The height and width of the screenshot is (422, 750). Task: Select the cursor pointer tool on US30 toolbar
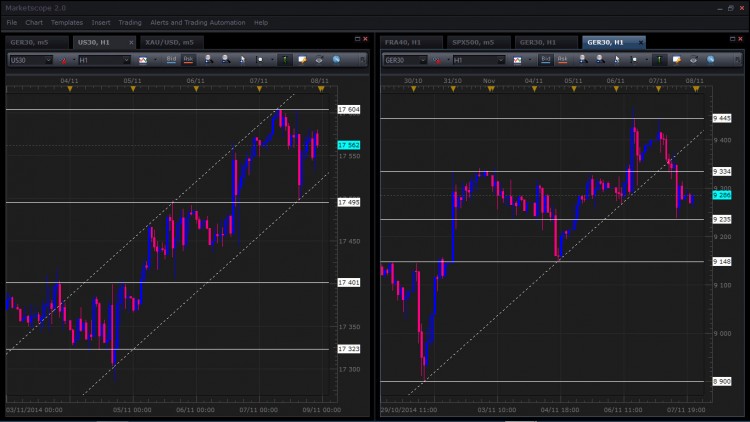[243, 60]
